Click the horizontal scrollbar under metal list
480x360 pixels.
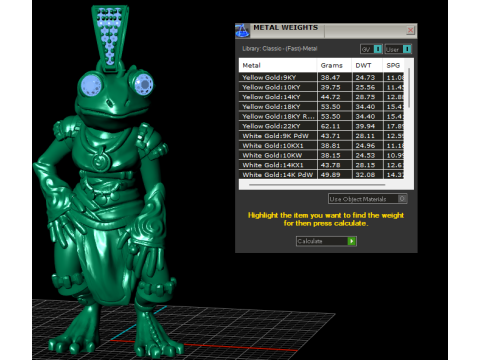pos(317,184)
